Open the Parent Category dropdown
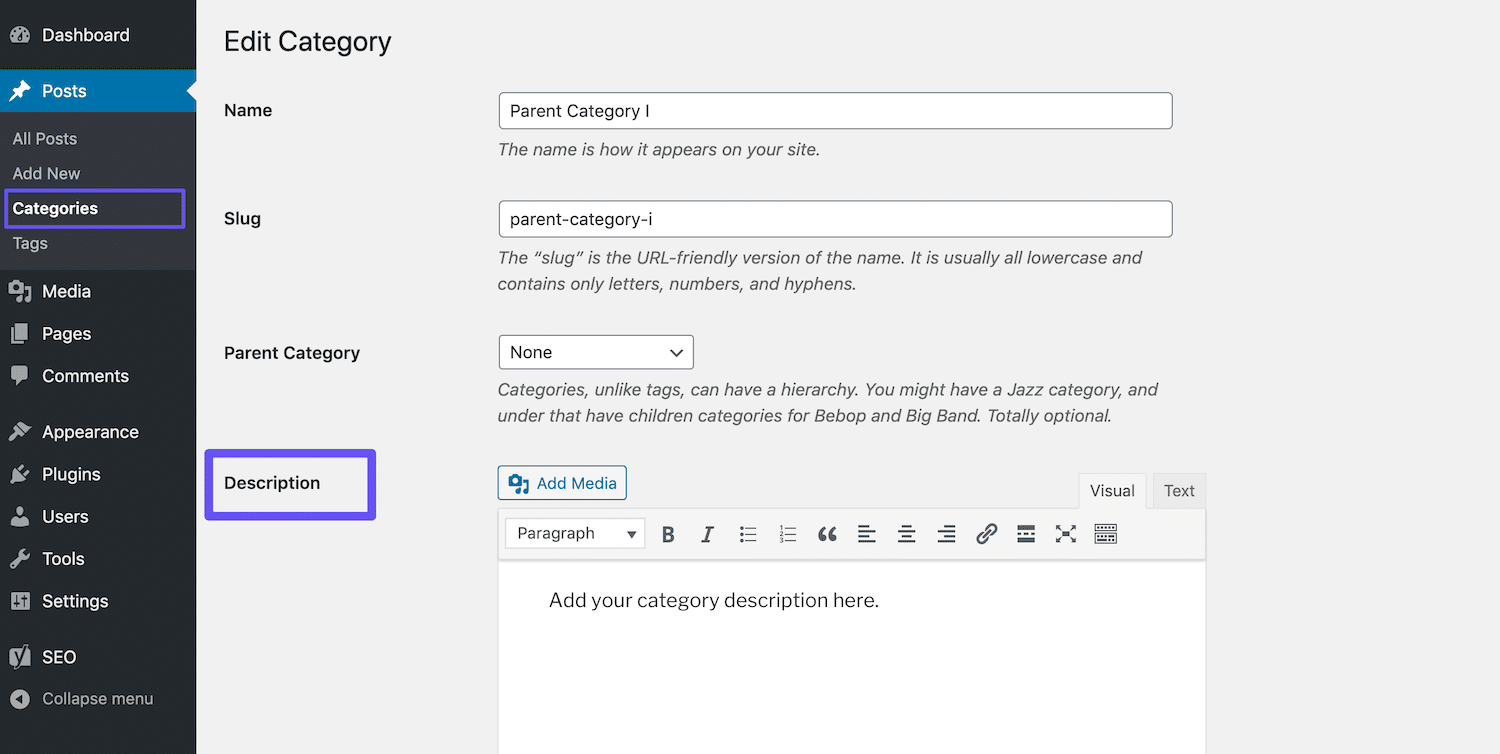This screenshot has height=754, width=1500. point(596,352)
